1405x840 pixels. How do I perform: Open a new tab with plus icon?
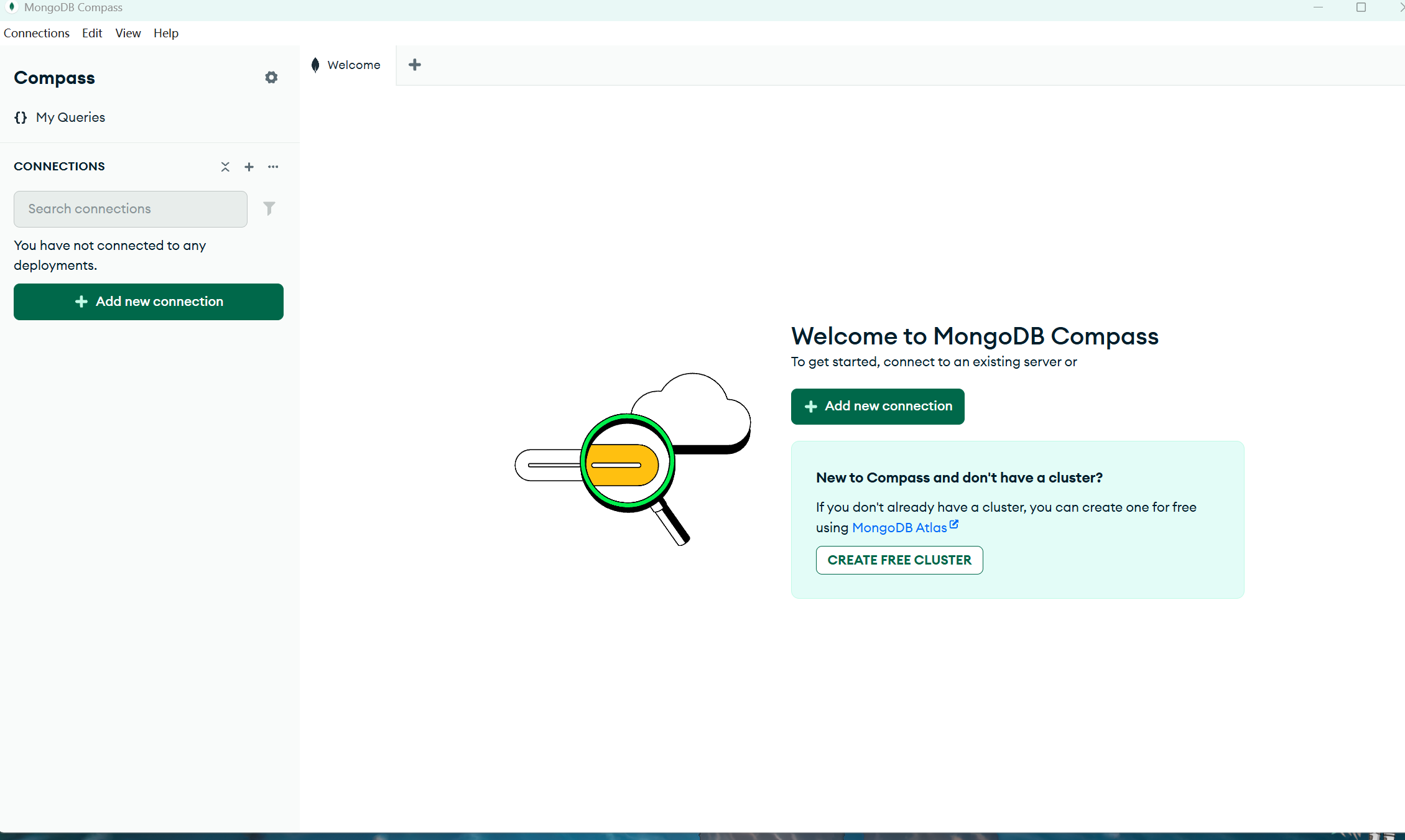[x=415, y=65]
